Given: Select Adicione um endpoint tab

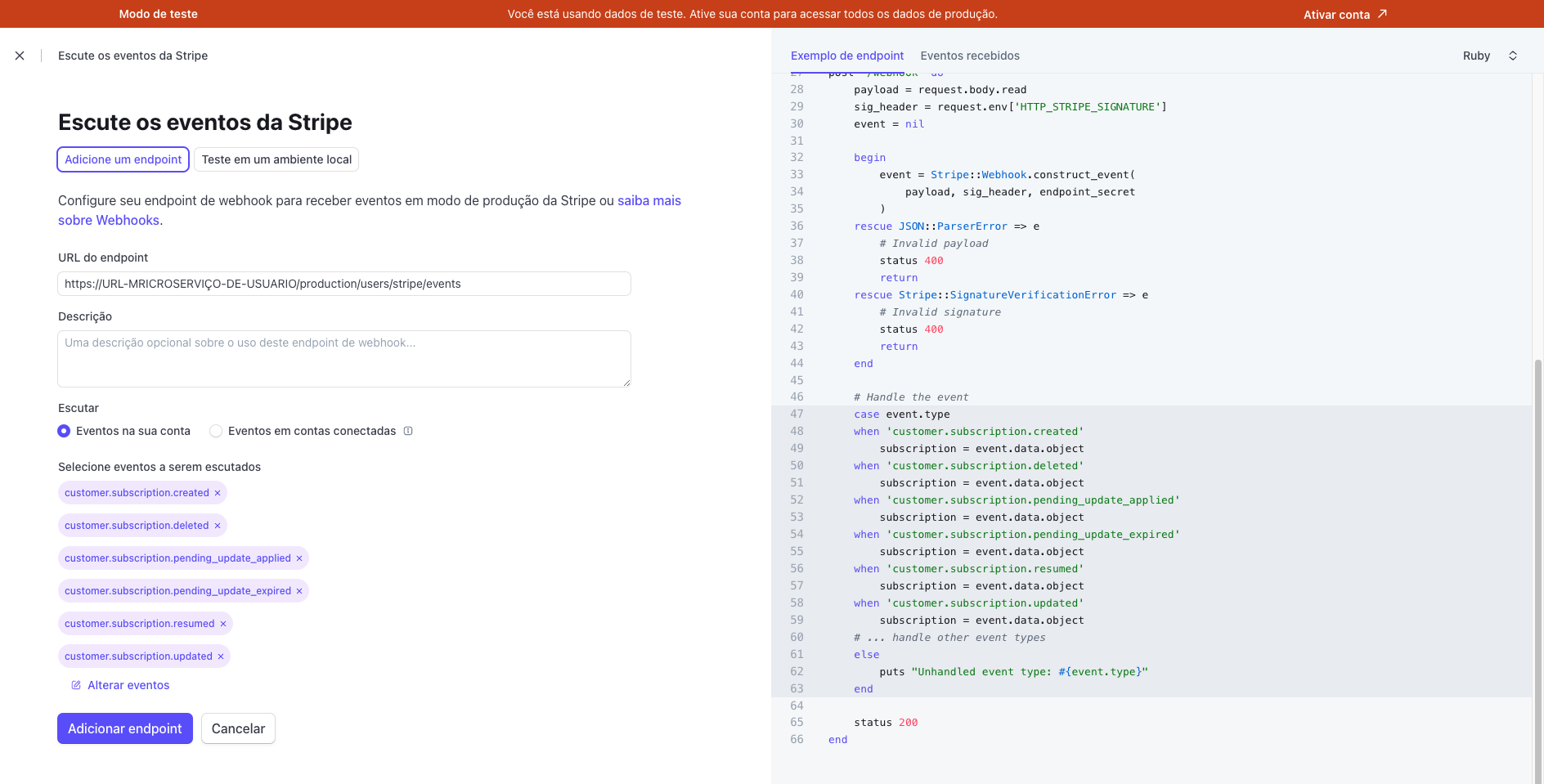Looking at the screenshot, I should coord(123,159).
